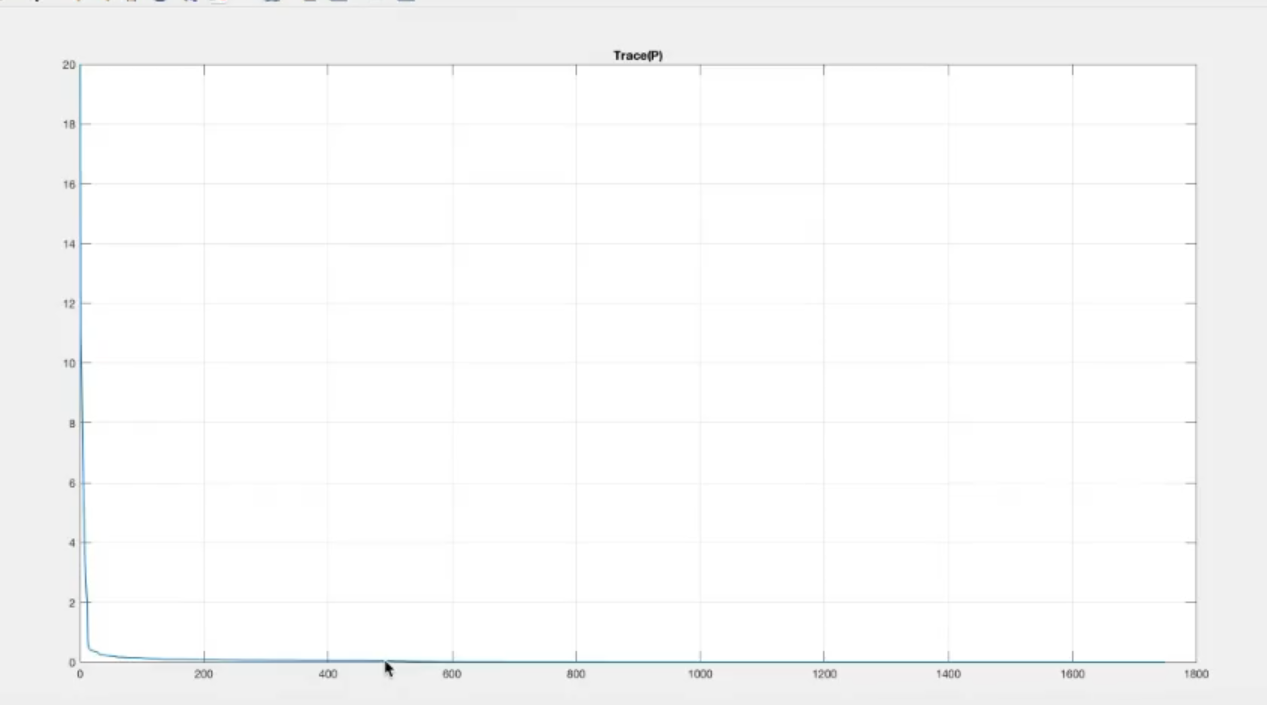Select the y-axis tick label 12
This screenshot has width=1267, height=705.
point(69,304)
